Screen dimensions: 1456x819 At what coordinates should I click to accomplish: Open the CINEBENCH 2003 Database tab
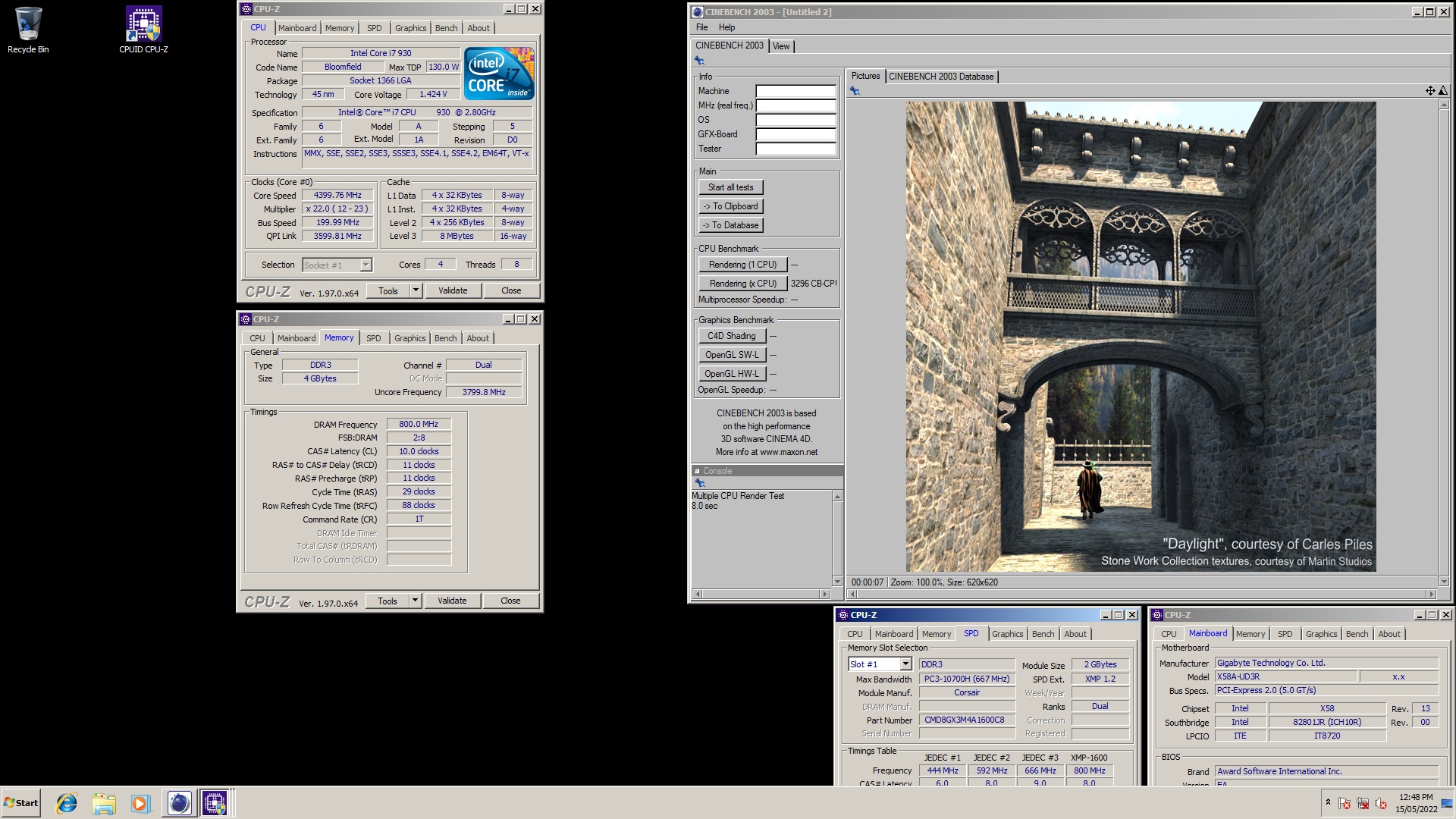coord(941,77)
